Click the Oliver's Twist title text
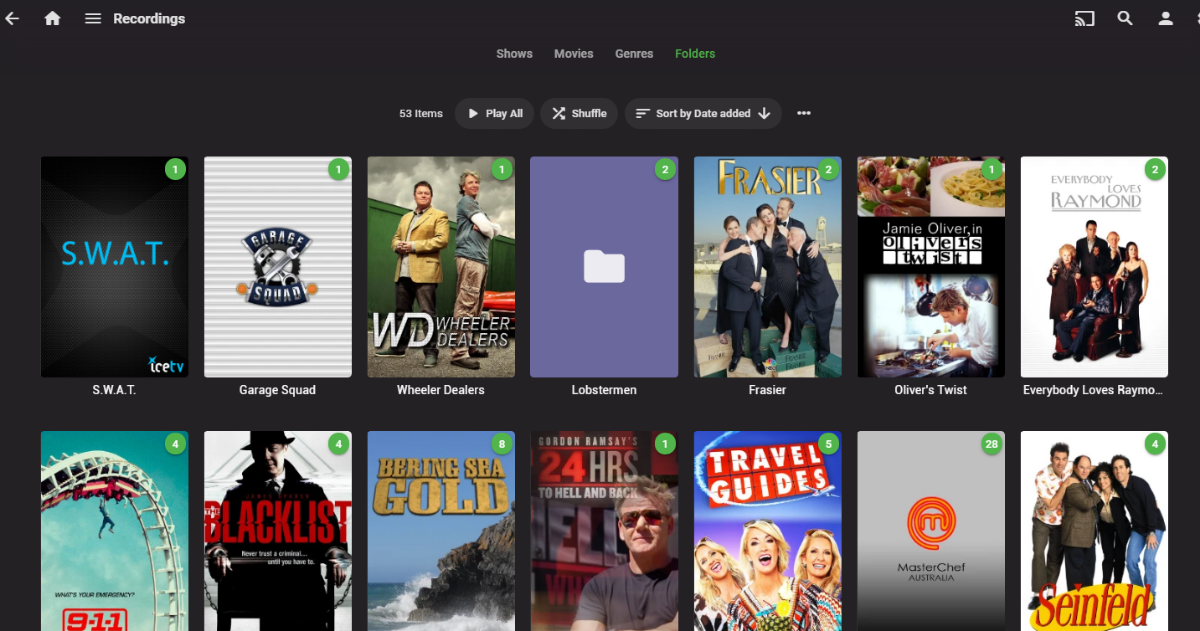 (931, 390)
